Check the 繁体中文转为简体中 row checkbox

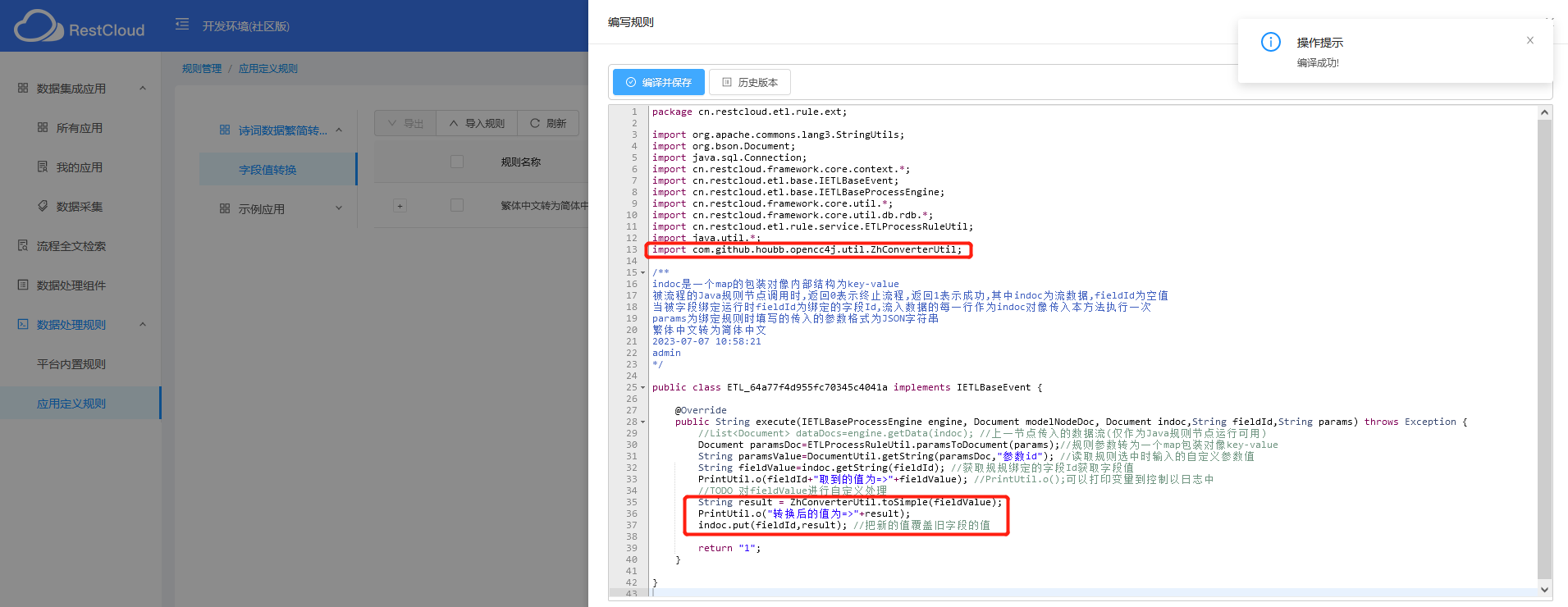[457, 205]
